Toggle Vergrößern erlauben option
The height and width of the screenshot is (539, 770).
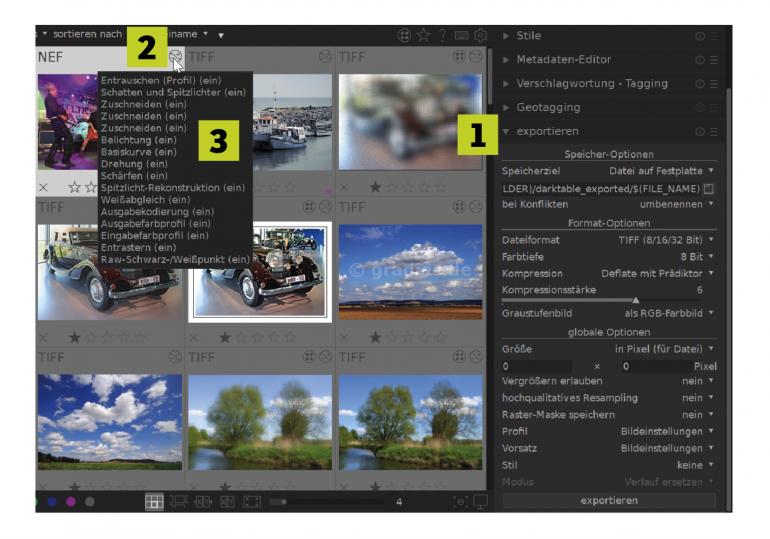point(608,381)
